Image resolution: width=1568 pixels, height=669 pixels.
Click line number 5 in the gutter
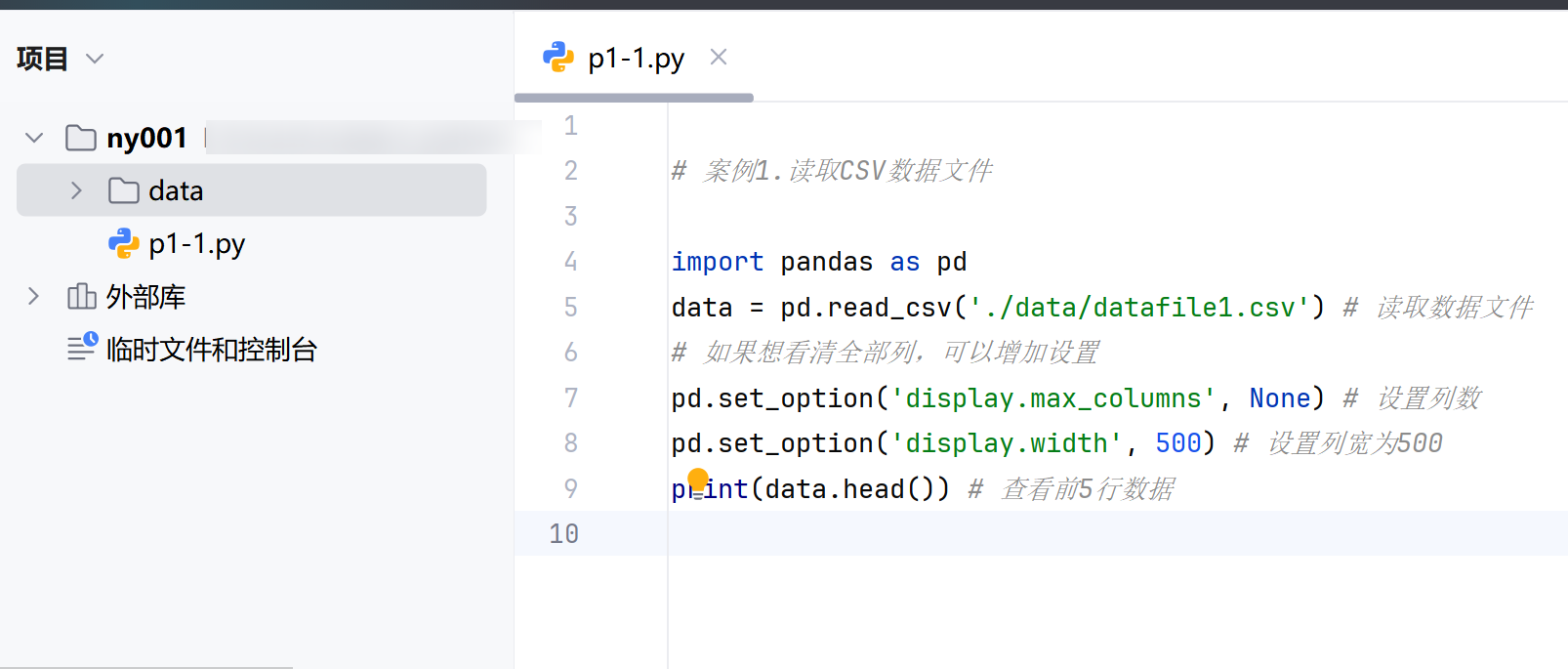570,308
